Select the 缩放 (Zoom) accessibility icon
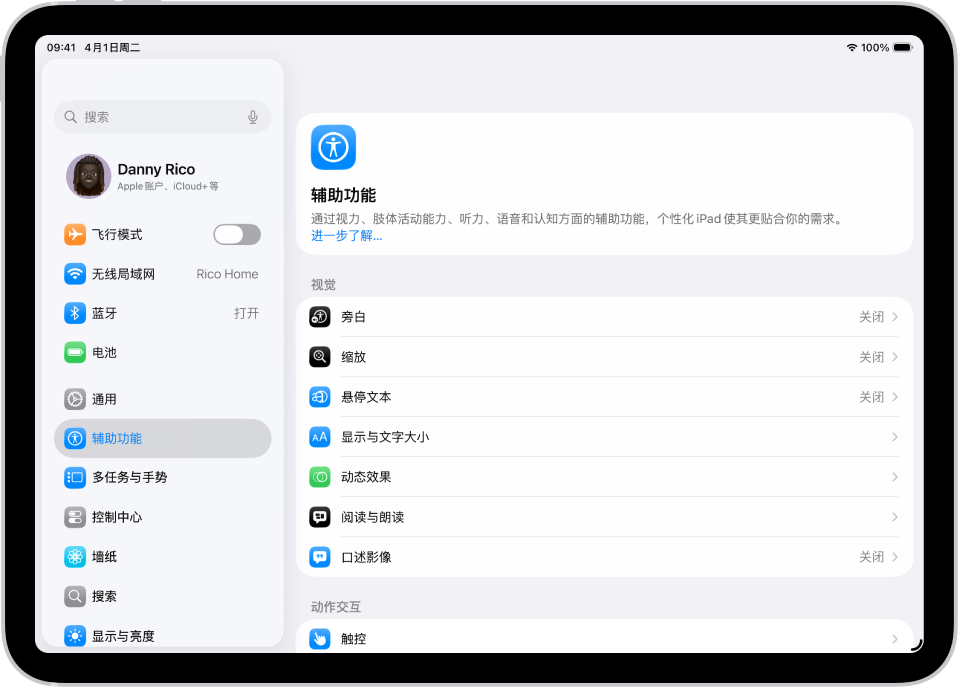This screenshot has width=960, height=692. (320, 356)
